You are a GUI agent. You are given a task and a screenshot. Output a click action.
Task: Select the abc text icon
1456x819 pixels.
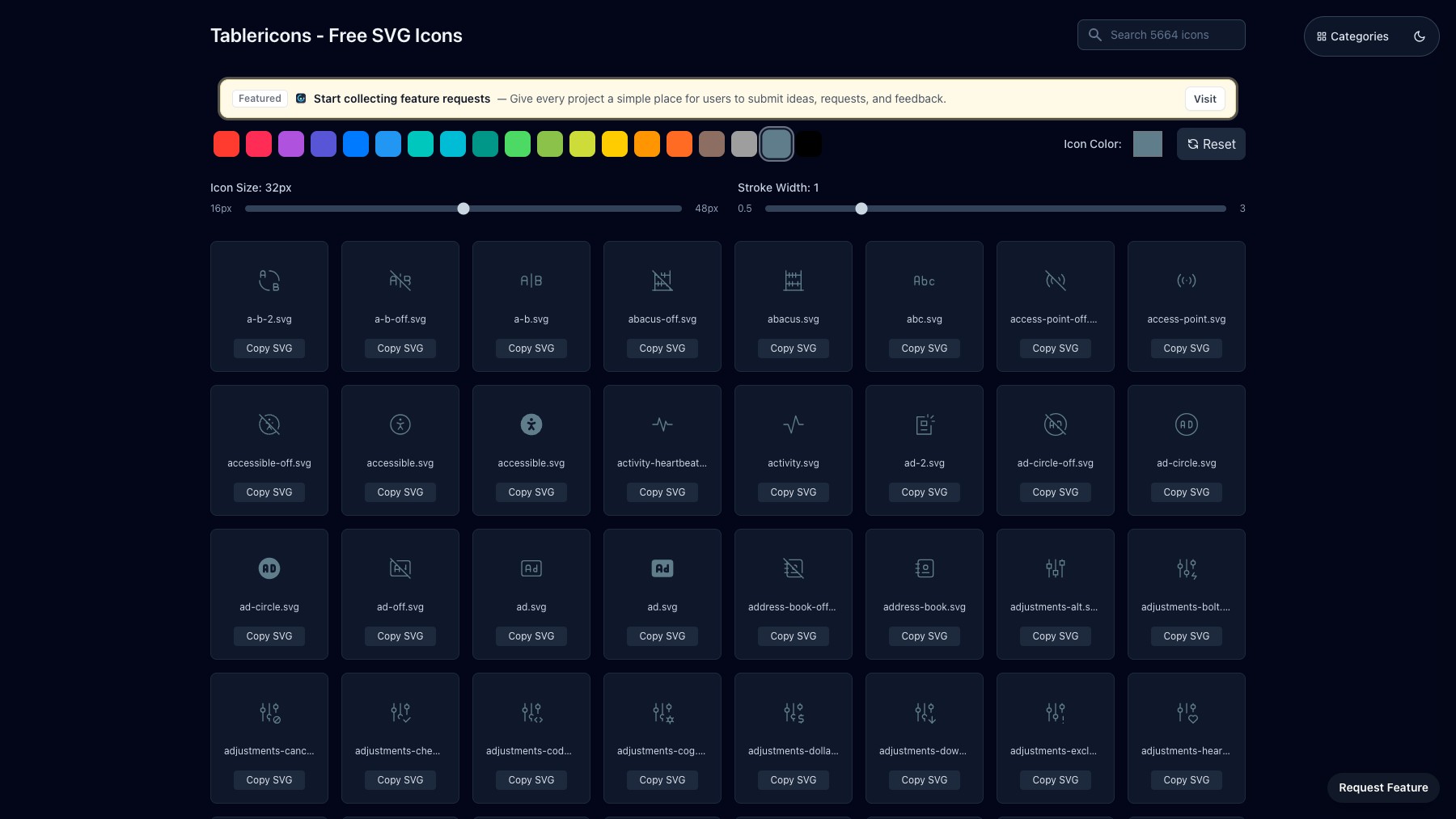tap(925, 281)
